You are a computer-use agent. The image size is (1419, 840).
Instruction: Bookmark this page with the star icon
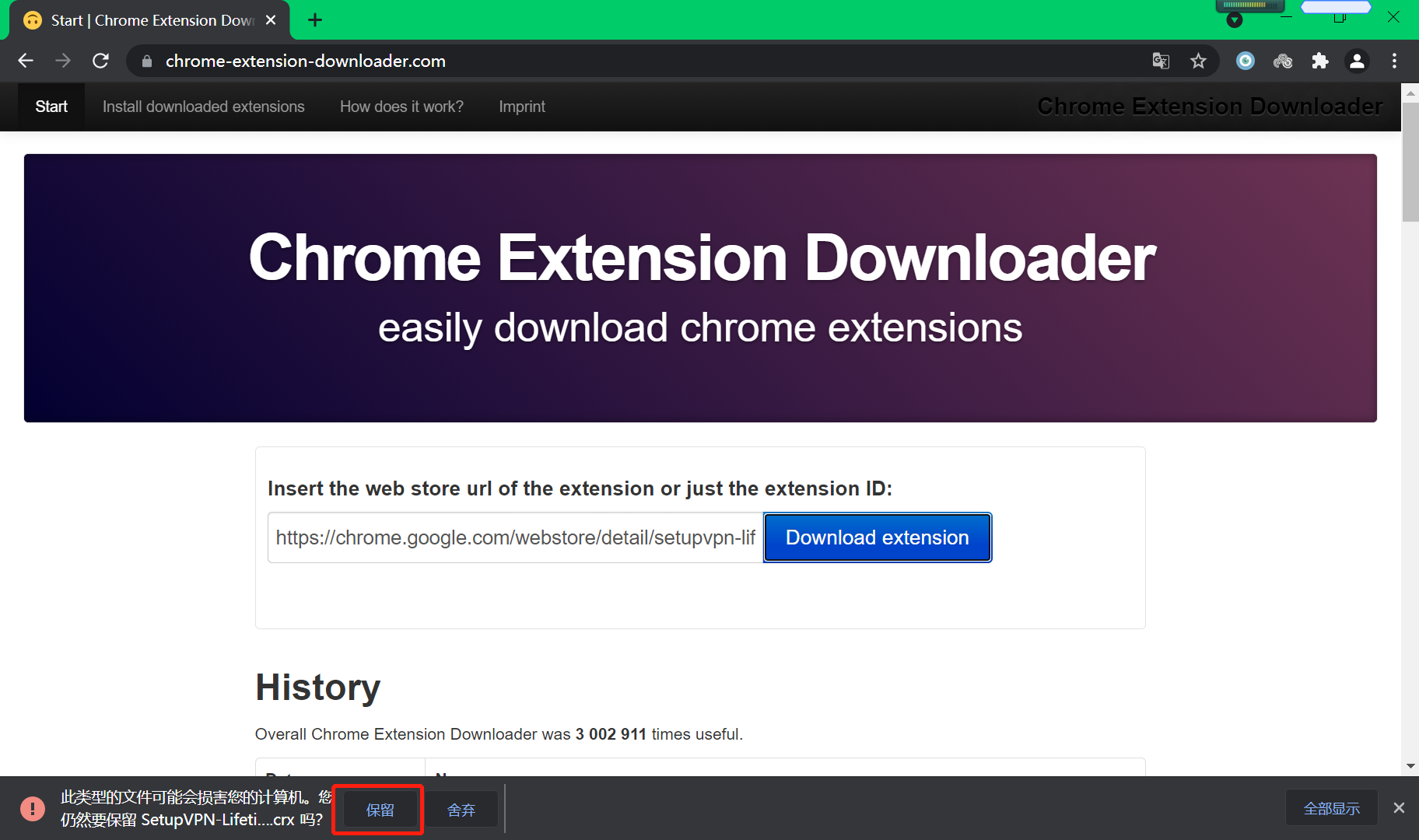(x=1198, y=61)
